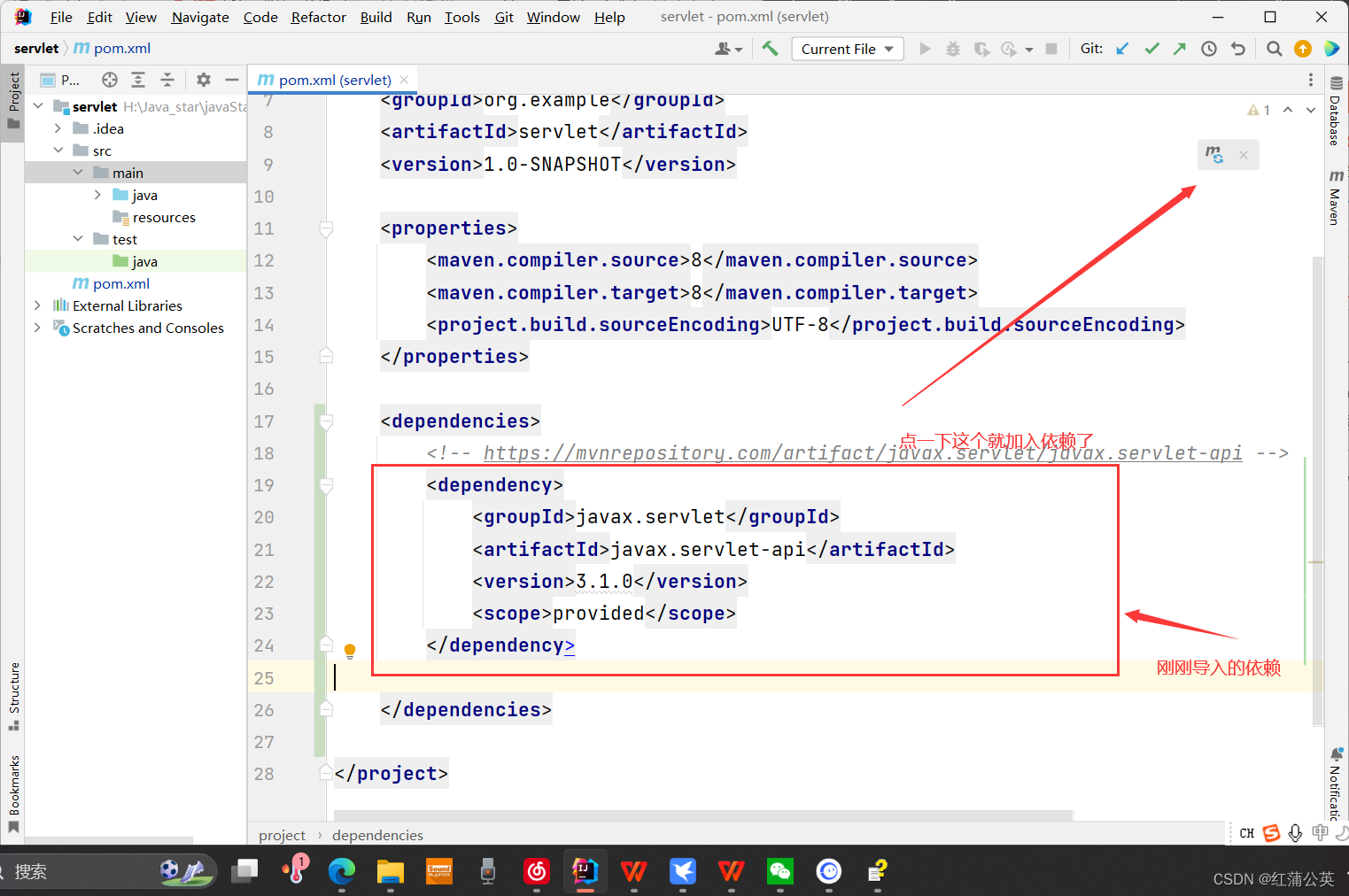The width and height of the screenshot is (1349, 896).
Task: Click the Git Update Project arrow
Action: 1122,49
